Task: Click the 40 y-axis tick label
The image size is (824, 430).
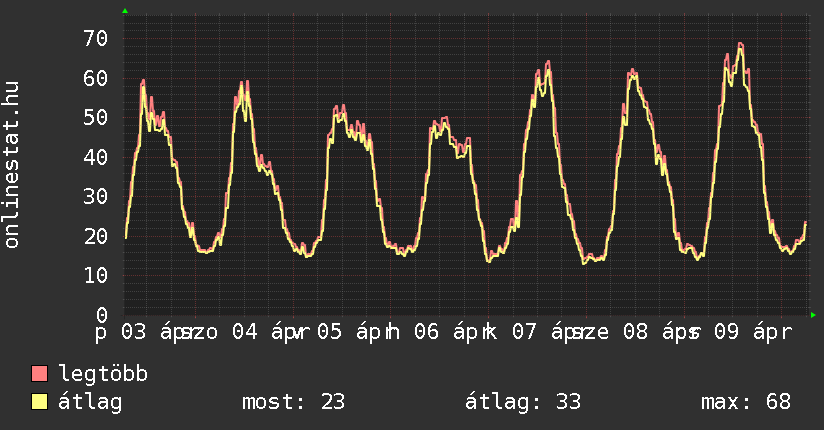Action: (x=94, y=157)
